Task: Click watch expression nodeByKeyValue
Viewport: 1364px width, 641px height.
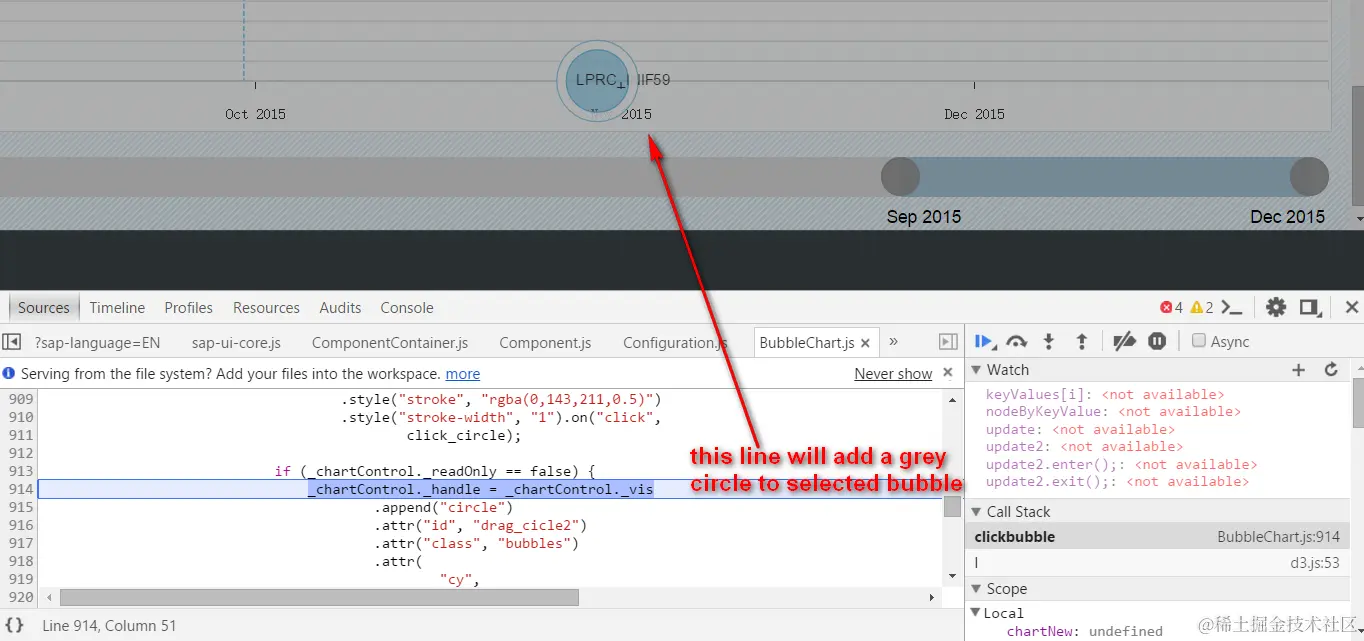Action: (1113, 411)
